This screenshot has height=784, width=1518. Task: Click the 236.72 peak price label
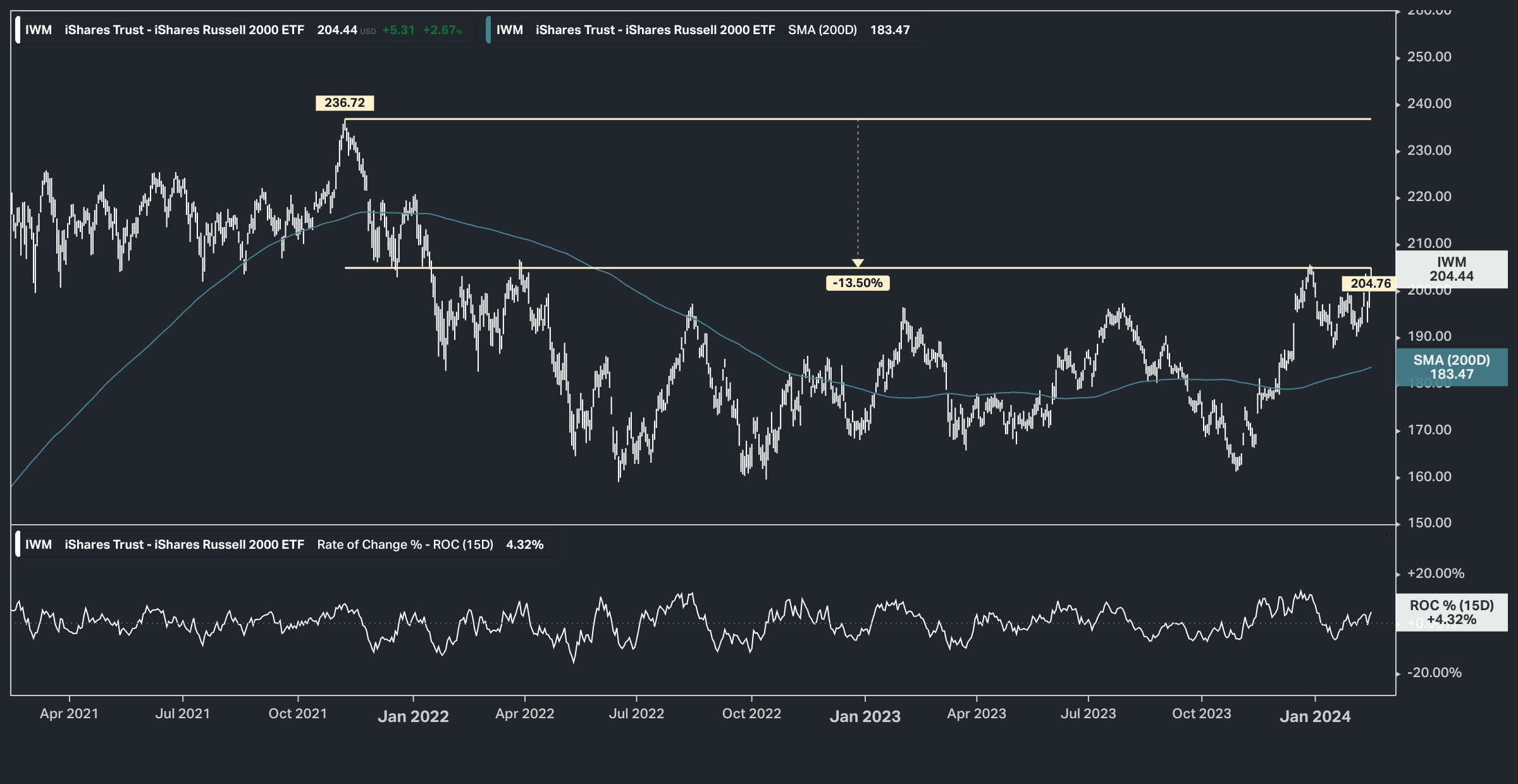(x=345, y=103)
